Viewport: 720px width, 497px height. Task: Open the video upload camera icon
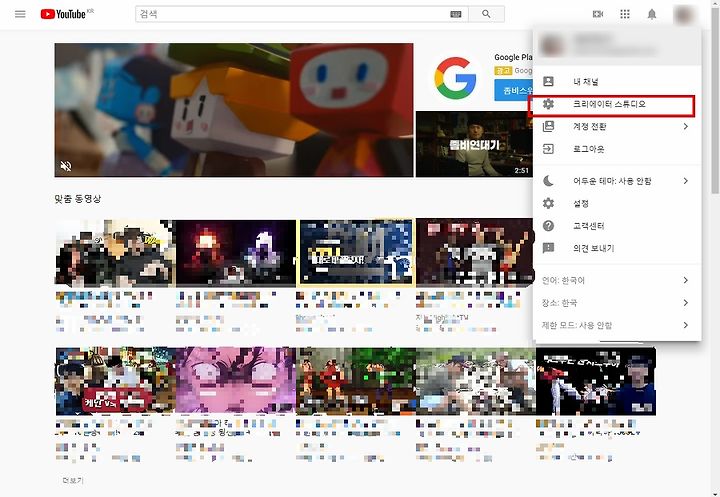click(598, 14)
